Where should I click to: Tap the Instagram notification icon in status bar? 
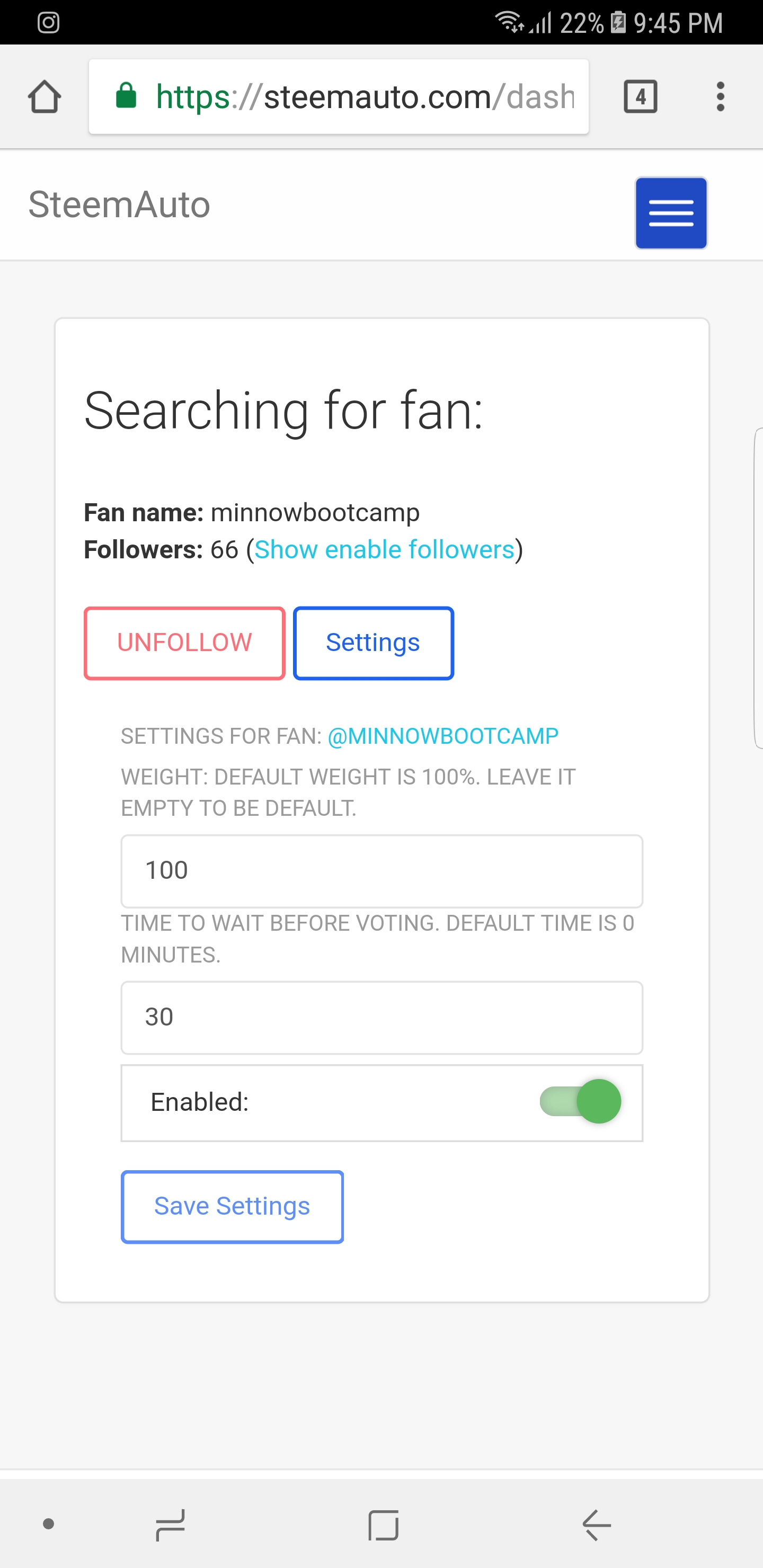coord(48,23)
